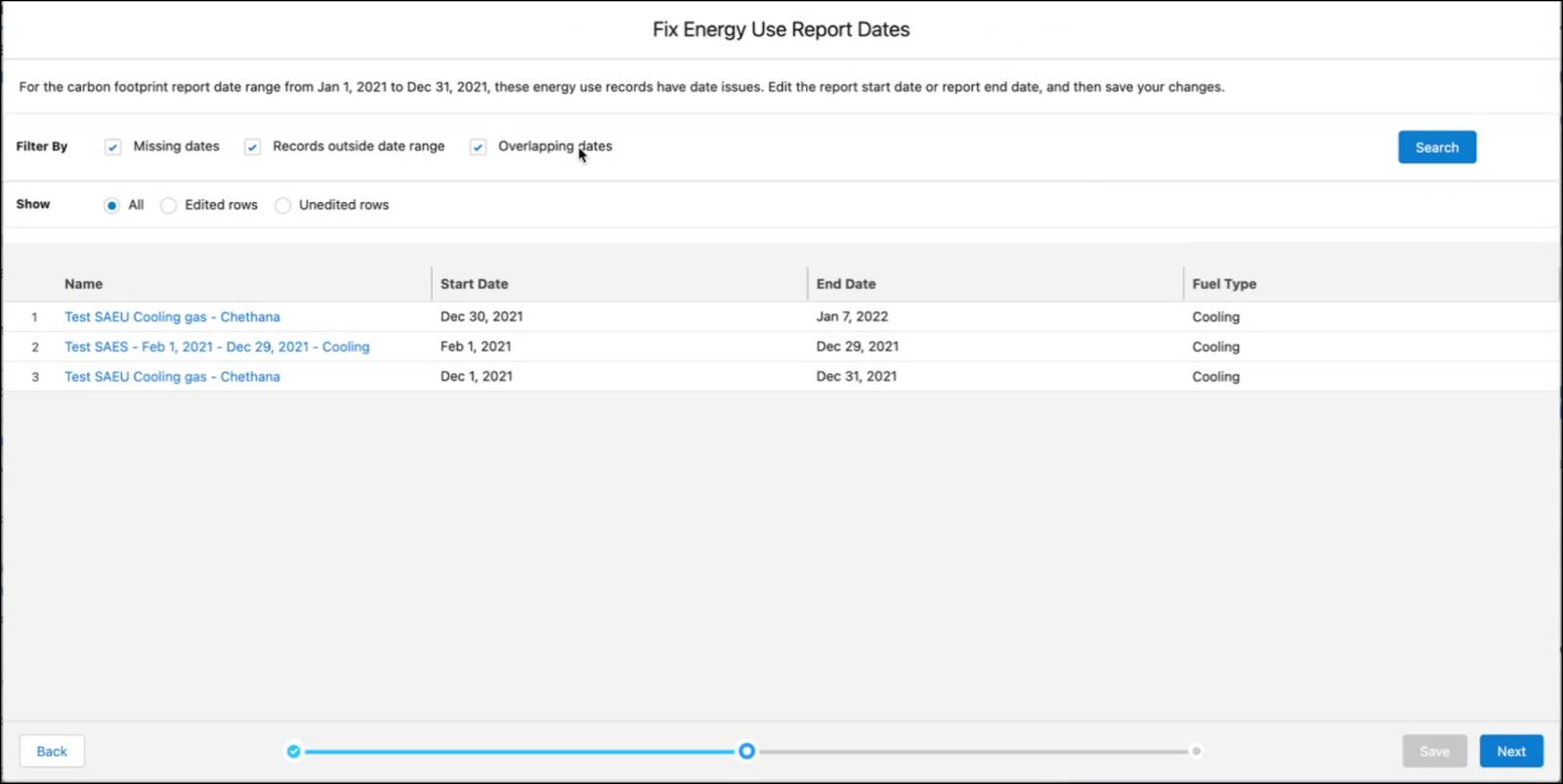Click the Back button
Image resolution: width=1563 pixels, height=784 pixels.
click(52, 751)
